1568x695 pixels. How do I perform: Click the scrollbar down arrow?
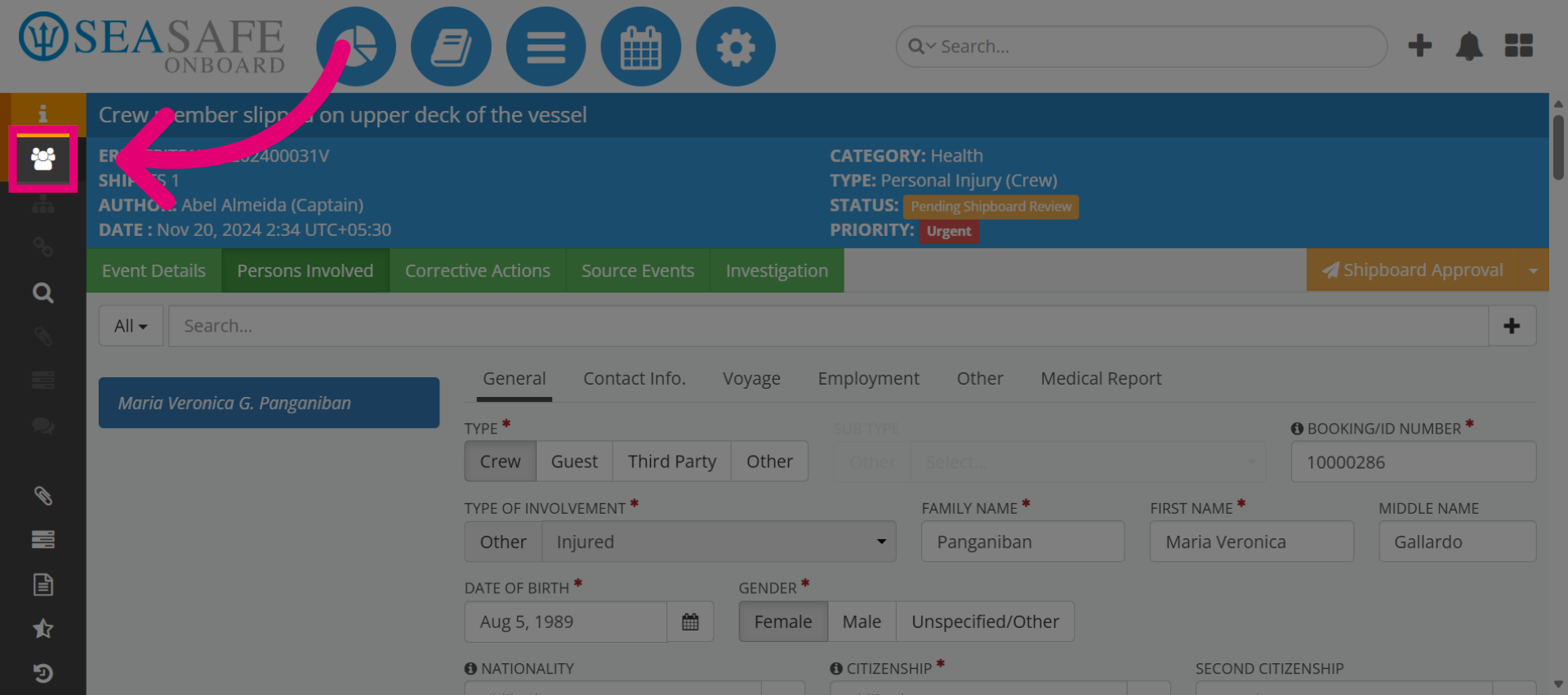(x=1558, y=684)
